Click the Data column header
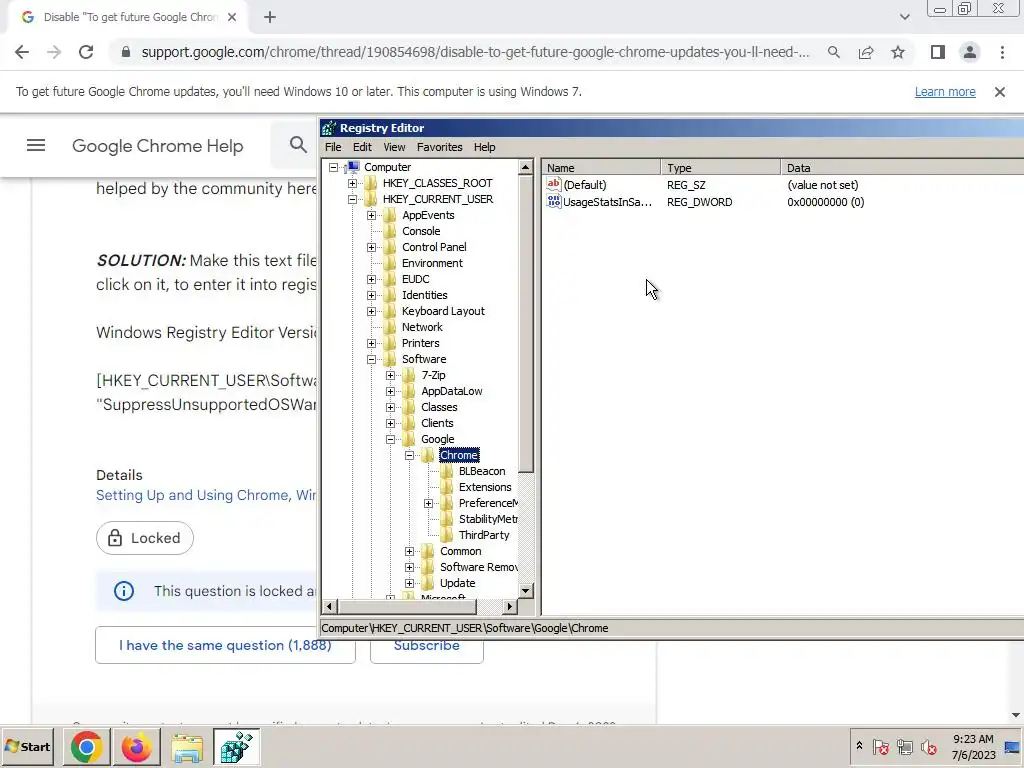 (x=903, y=168)
